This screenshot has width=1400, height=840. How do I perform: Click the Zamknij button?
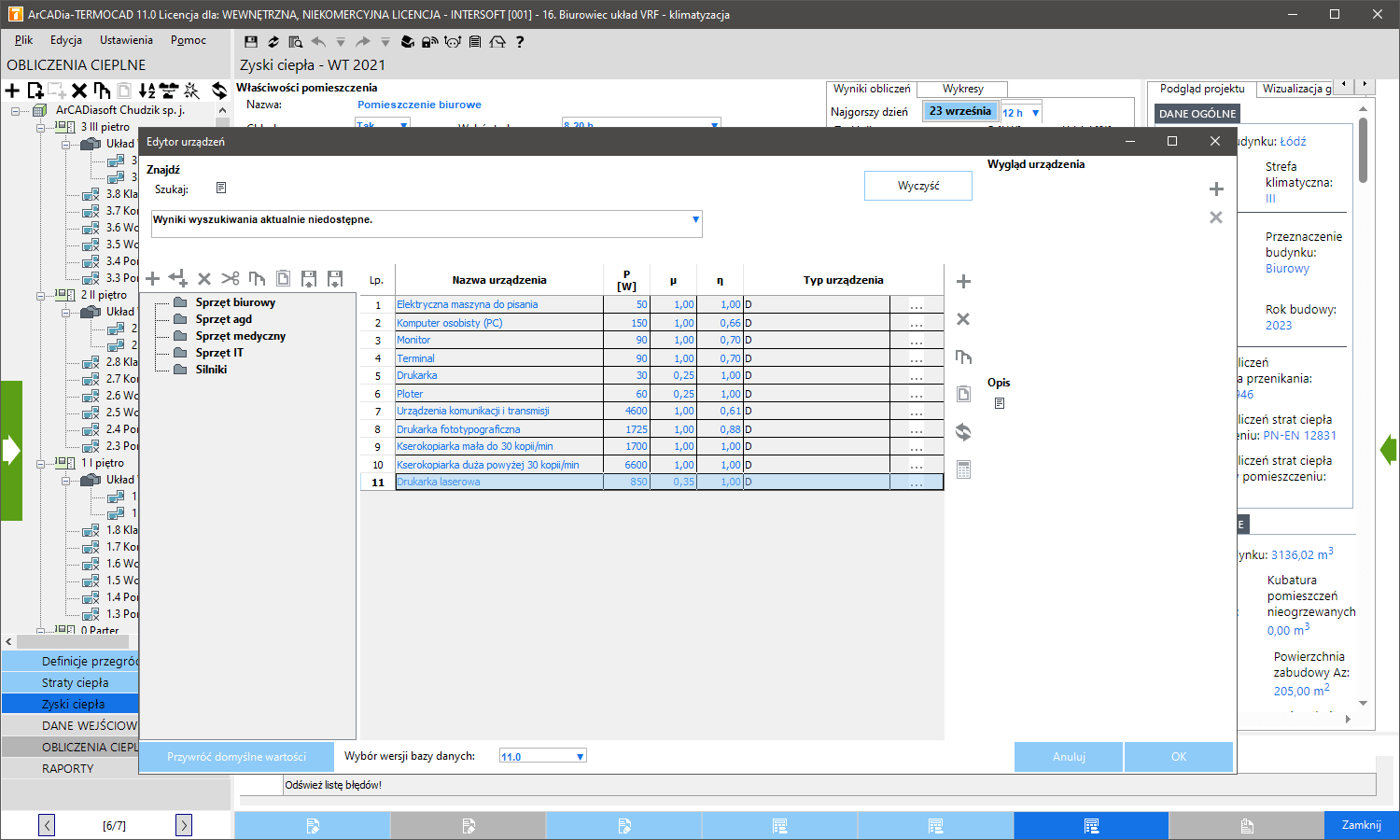1362,825
